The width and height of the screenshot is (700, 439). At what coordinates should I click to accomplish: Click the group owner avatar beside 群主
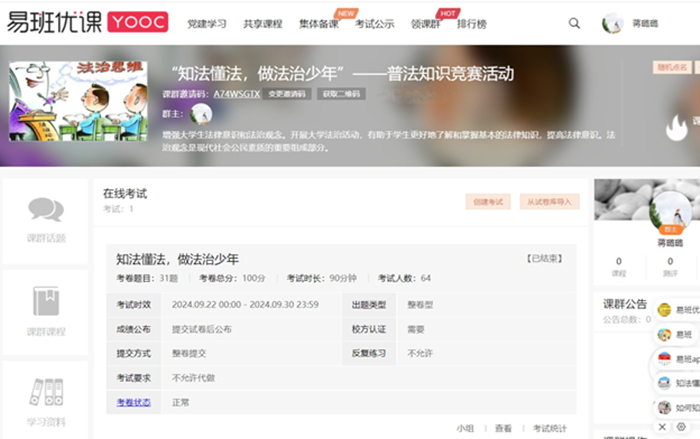pos(201,114)
